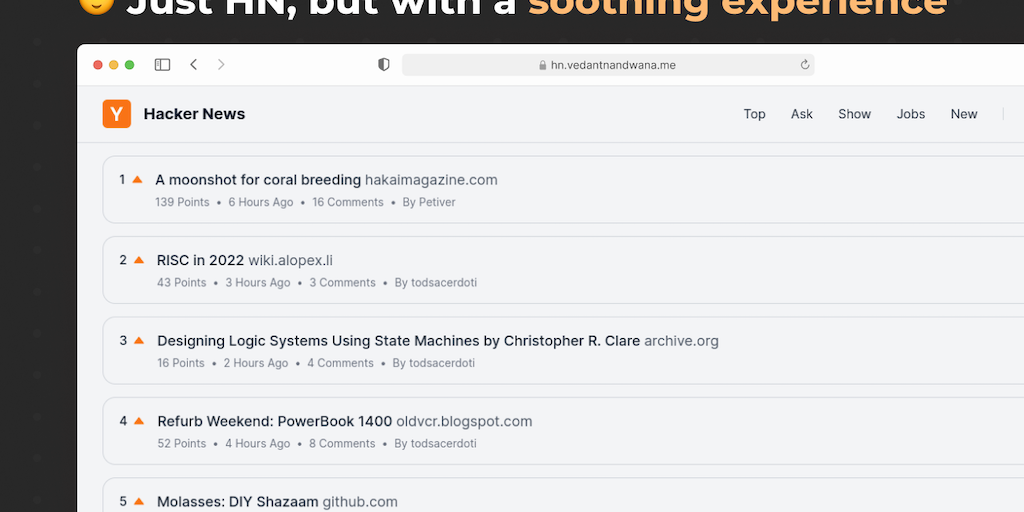The height and width of the screenshot is (512, 1024).
Task: Upvote the Molasses DIY Shazaam story
Action: click(138, 501)
